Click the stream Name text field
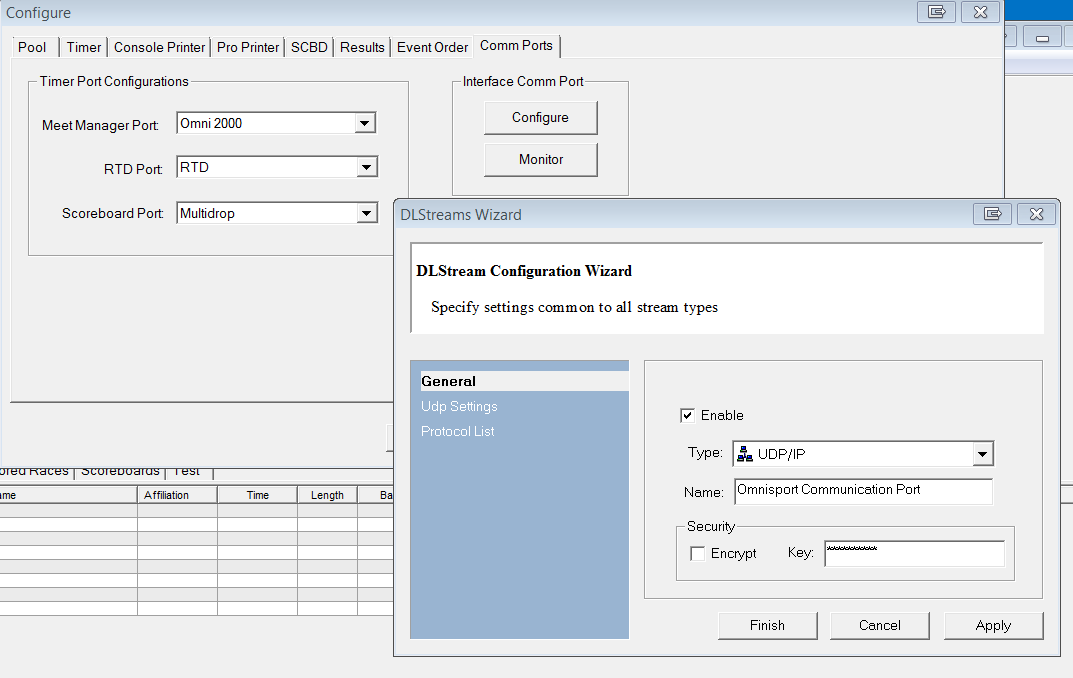The image size is (1073, 678). click(x=862, y=491)
